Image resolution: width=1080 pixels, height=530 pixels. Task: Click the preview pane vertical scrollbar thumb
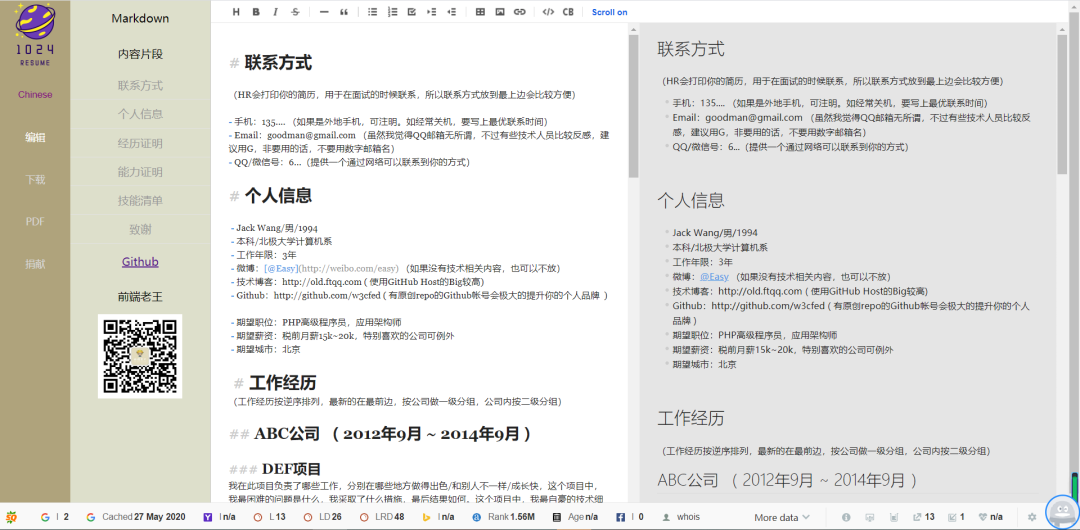click(1061, 103)
